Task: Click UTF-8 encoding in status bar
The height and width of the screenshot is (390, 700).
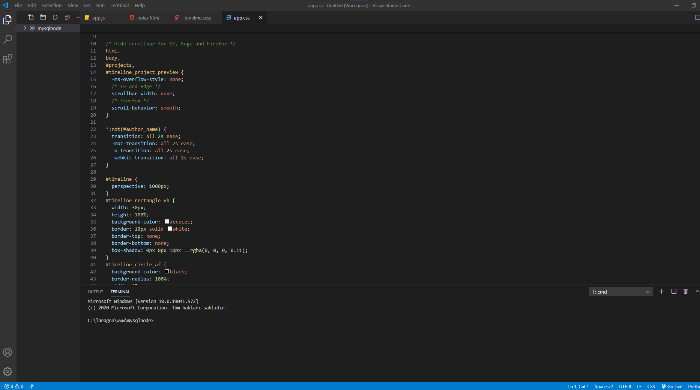Action: point(625,386)
